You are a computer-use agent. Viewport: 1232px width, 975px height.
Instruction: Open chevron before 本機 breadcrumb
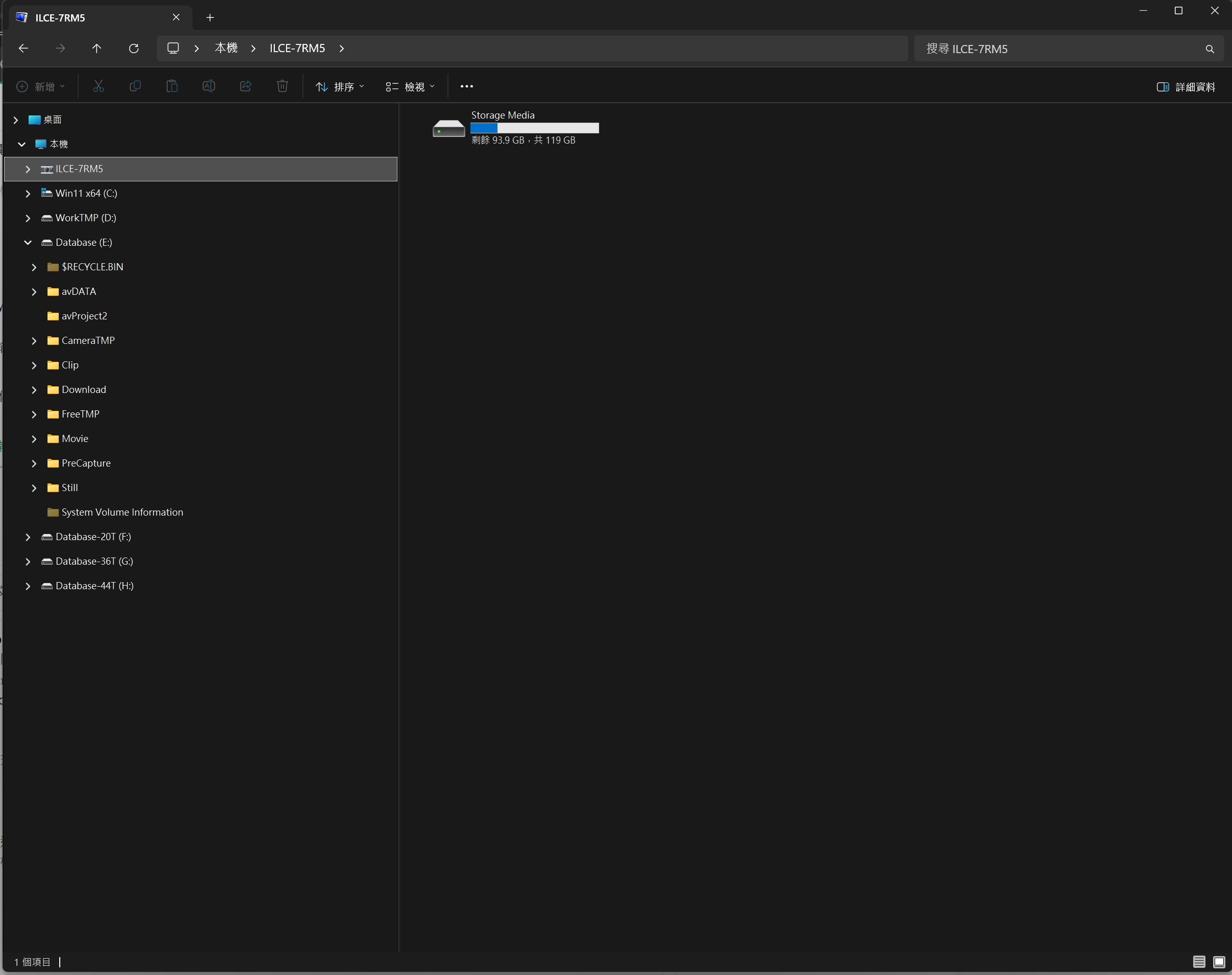coord(197,49)
